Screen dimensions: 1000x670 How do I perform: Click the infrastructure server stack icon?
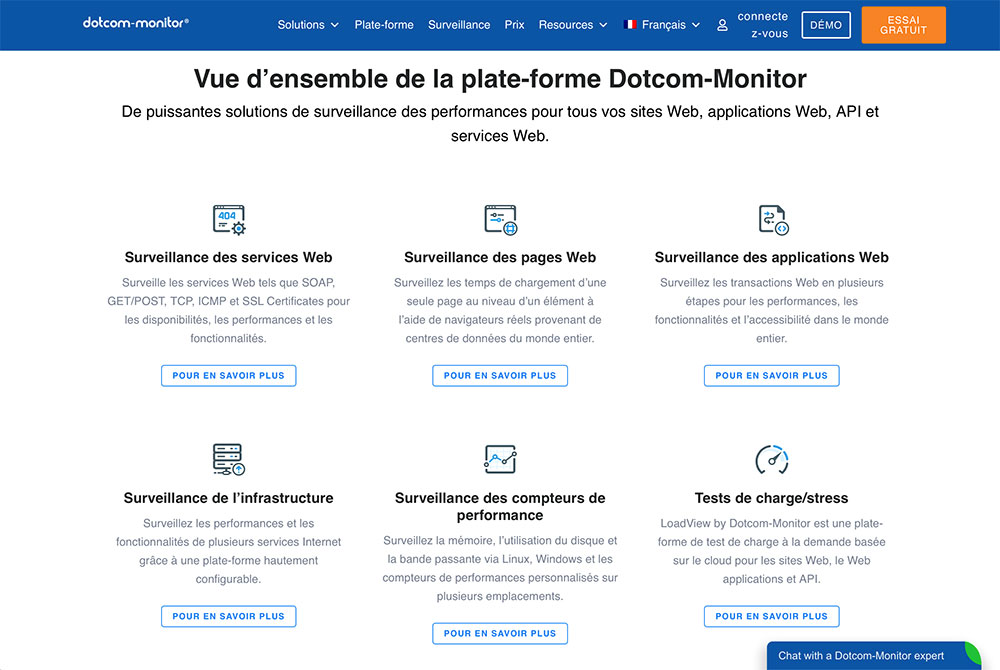[x=229, y=460]
